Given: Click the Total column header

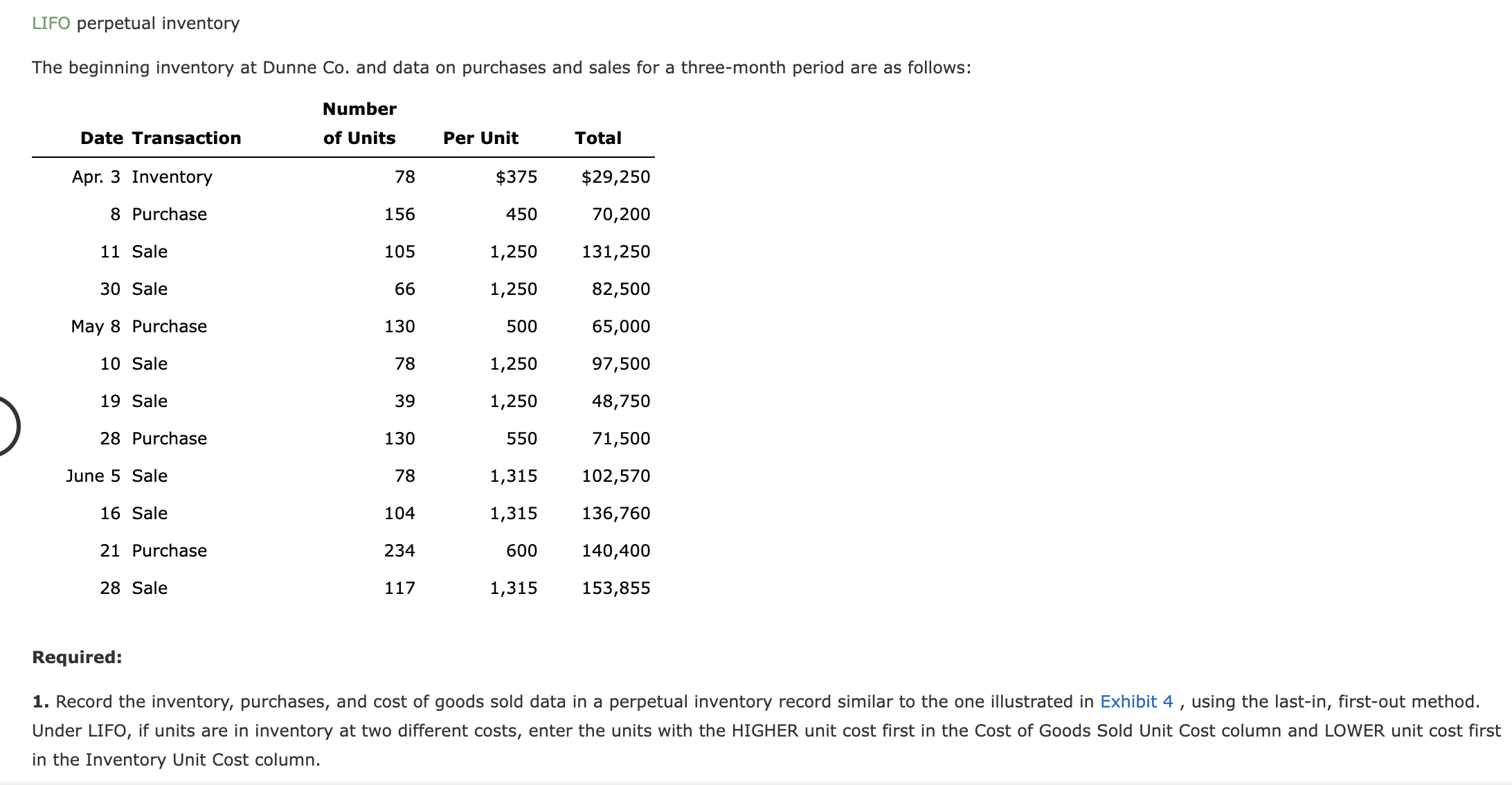Looking at the screenshot, I should (x=598, y=138).
